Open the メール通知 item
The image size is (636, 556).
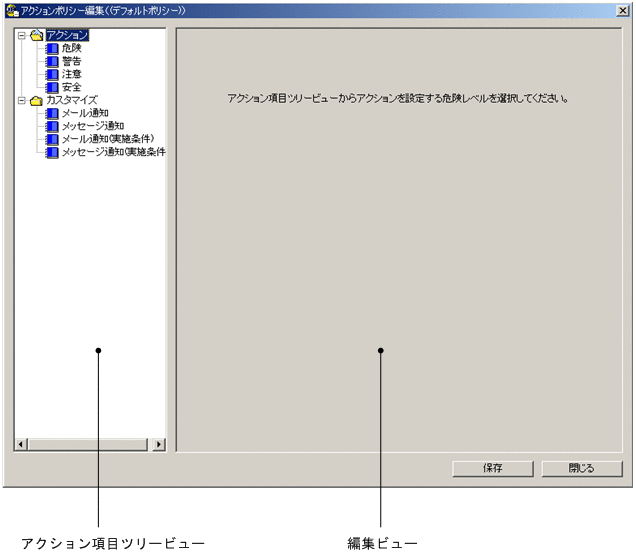(x=85, y=113)
